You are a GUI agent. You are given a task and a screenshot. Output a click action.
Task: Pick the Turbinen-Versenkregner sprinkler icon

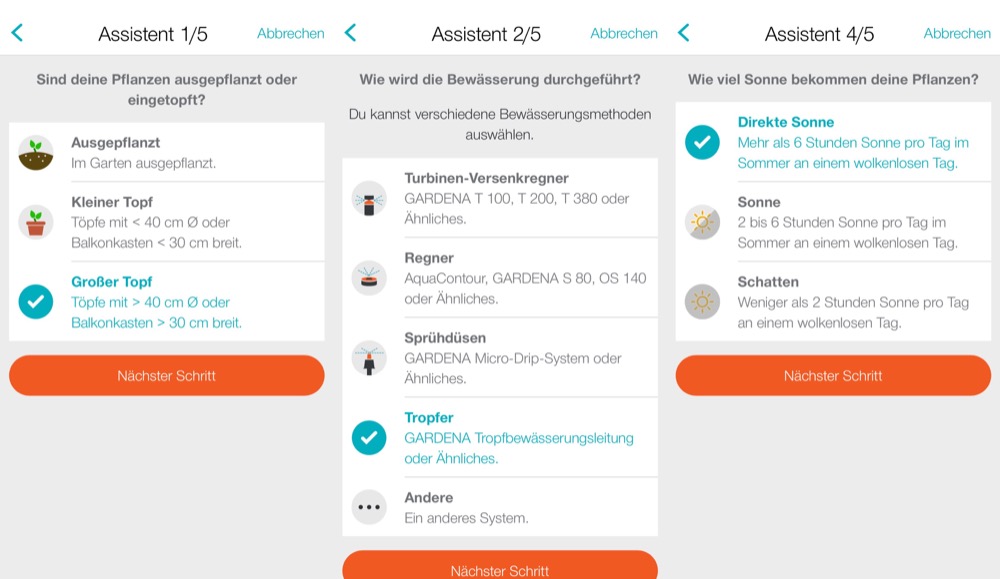[x=369, y=198]
